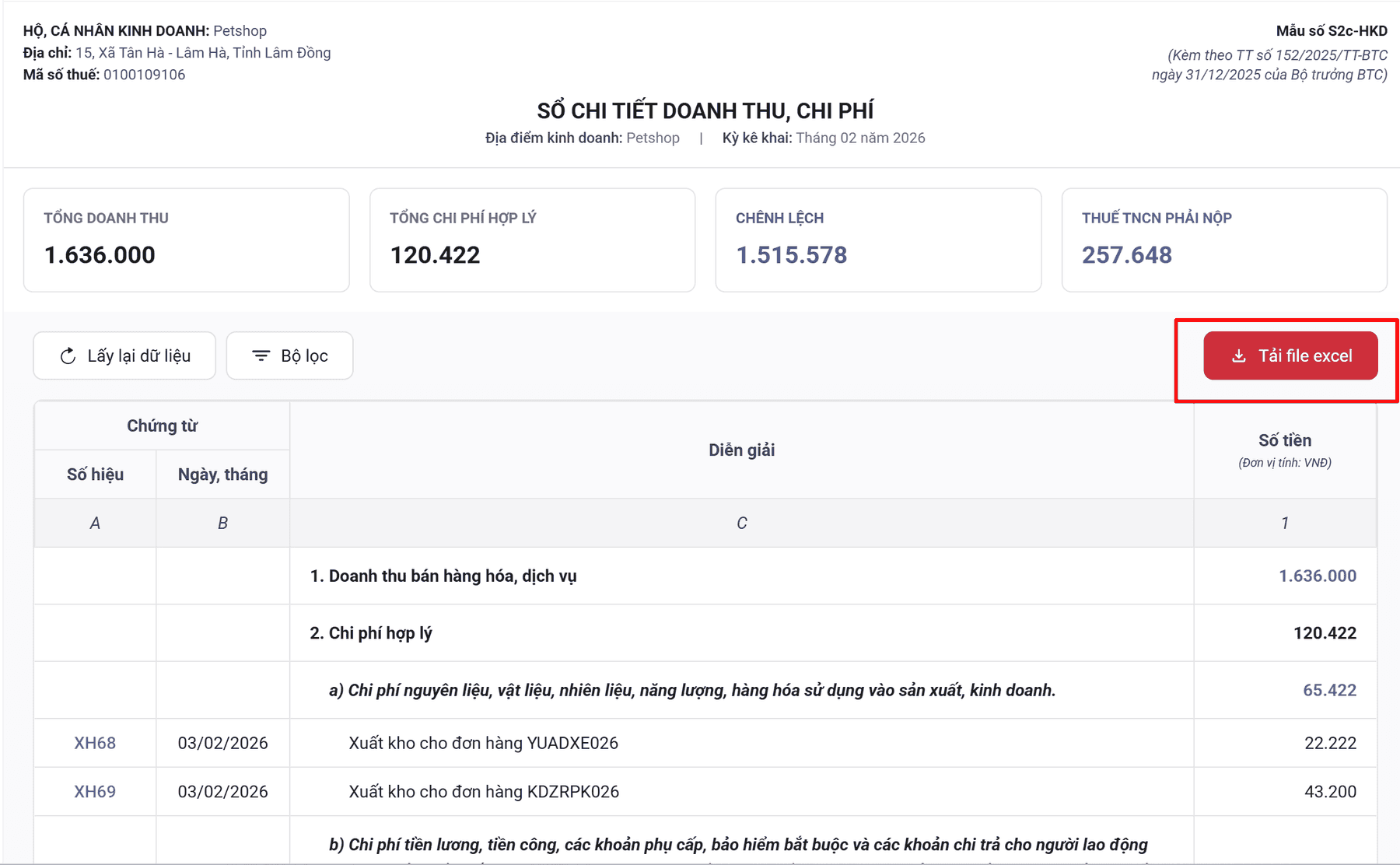
Task: Select the tax value "257.648"
Action: (1127, 254)
